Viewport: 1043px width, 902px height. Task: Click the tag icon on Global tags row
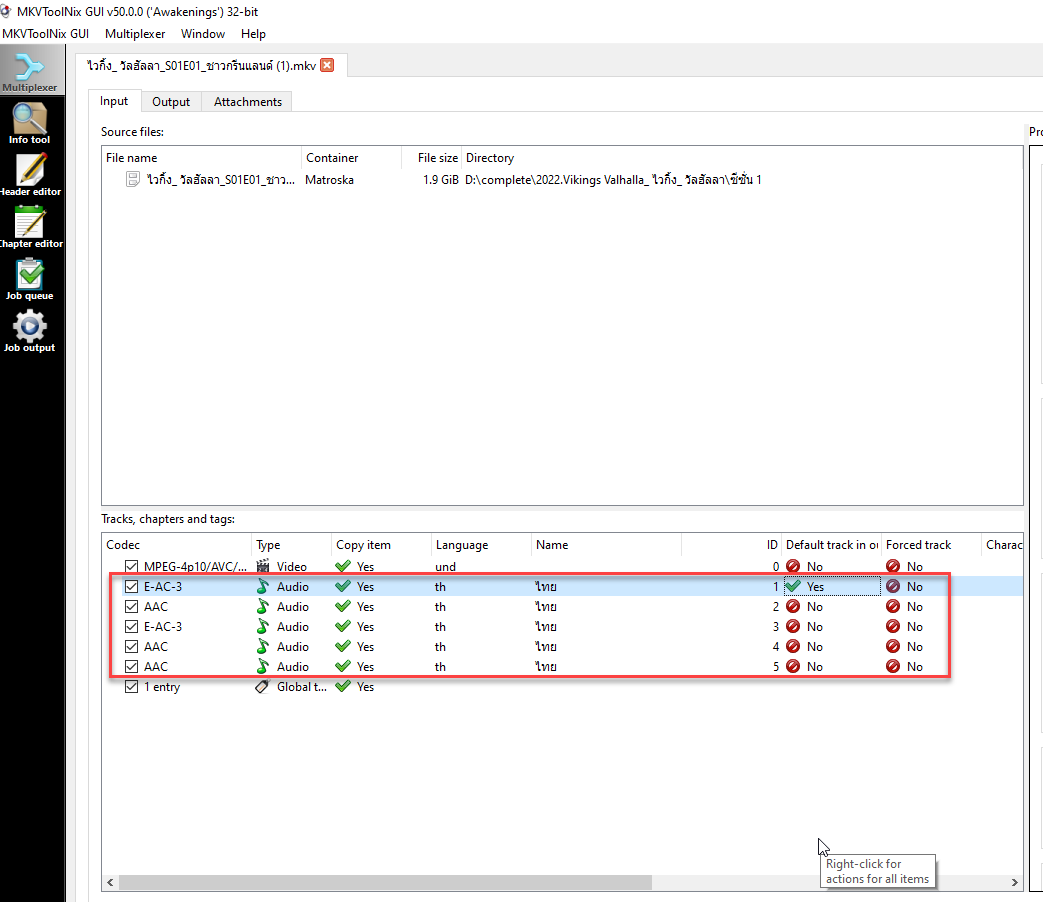tap(263, 686)
